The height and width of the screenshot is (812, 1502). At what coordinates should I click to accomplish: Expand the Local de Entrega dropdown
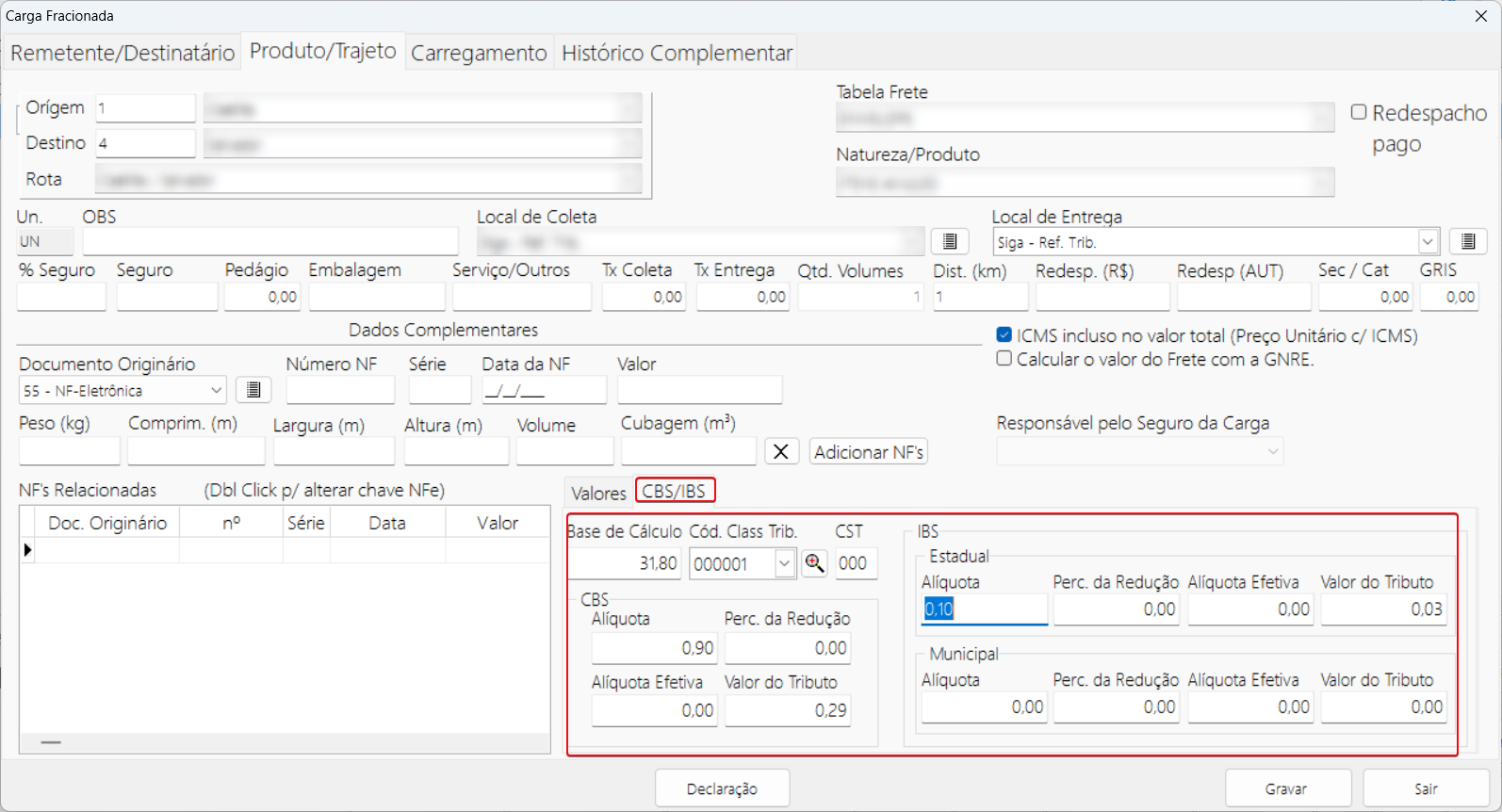click(x=1429, y=242)
